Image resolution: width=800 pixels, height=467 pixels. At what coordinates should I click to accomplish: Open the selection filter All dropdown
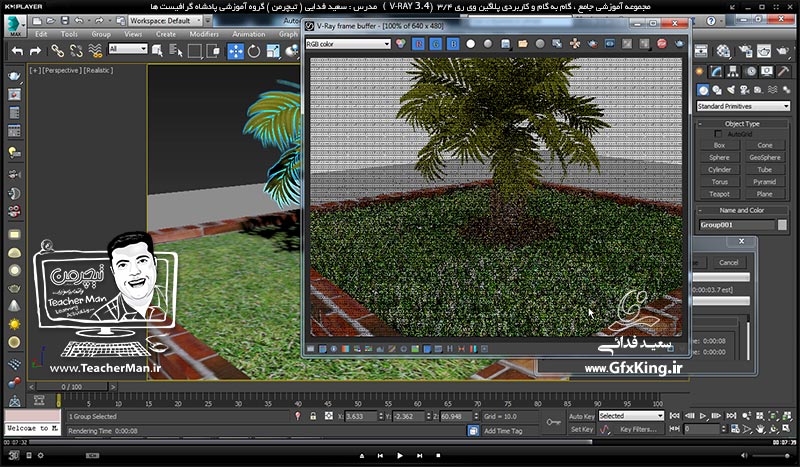coord(128,49)
